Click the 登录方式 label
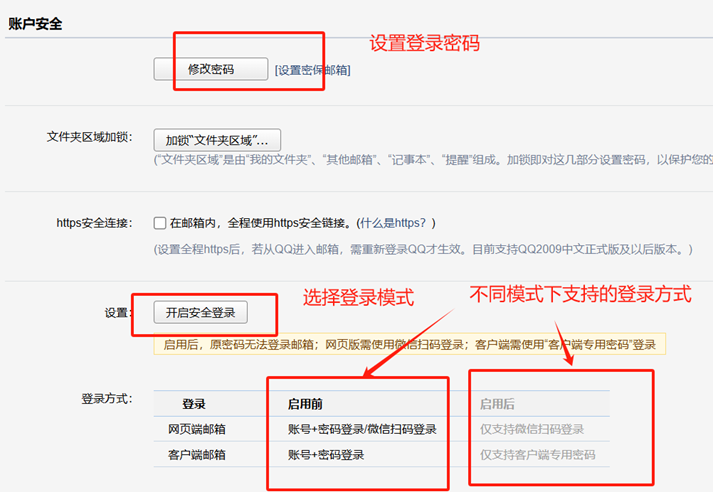 106,398
